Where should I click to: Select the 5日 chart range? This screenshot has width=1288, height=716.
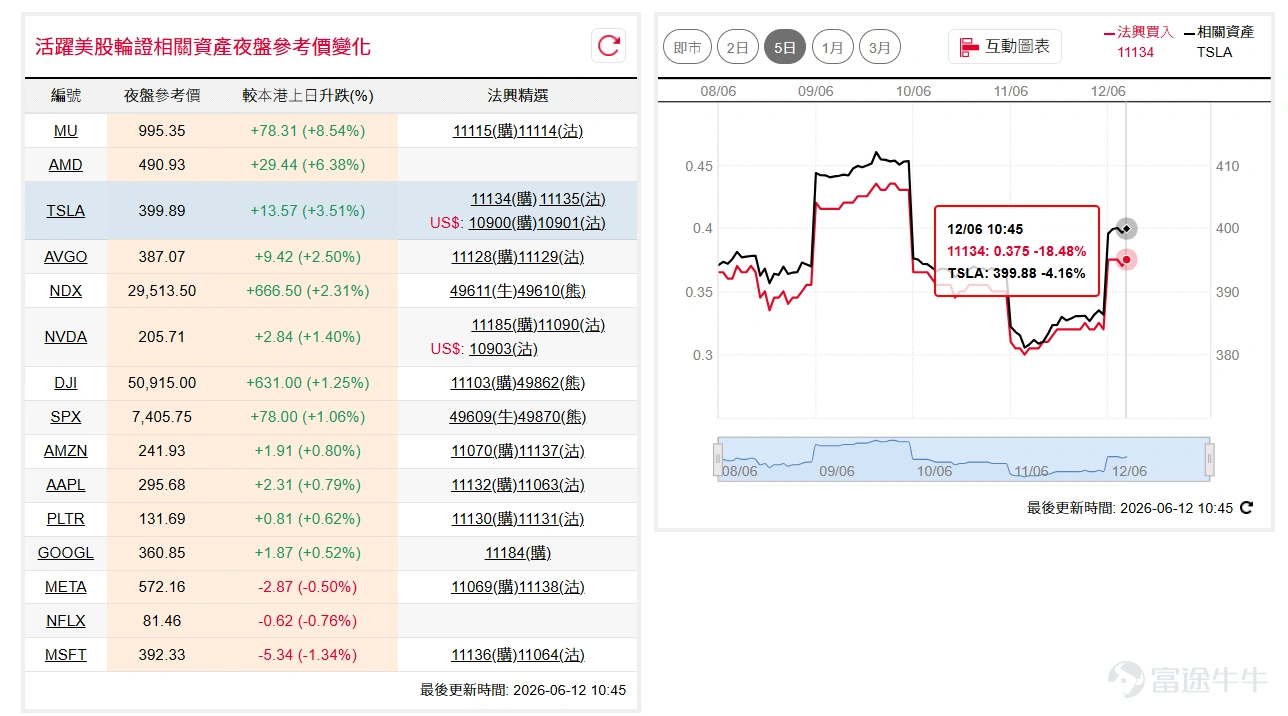785,47
